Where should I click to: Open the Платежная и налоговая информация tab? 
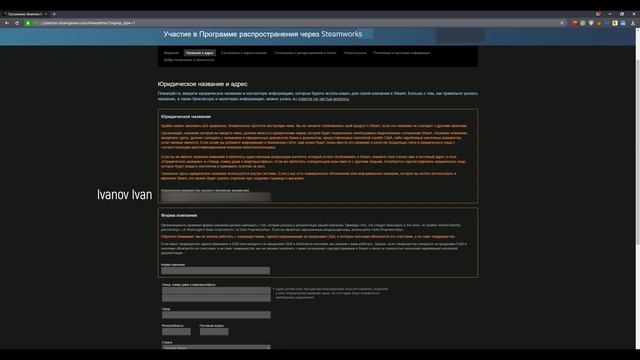click(402, 53)
